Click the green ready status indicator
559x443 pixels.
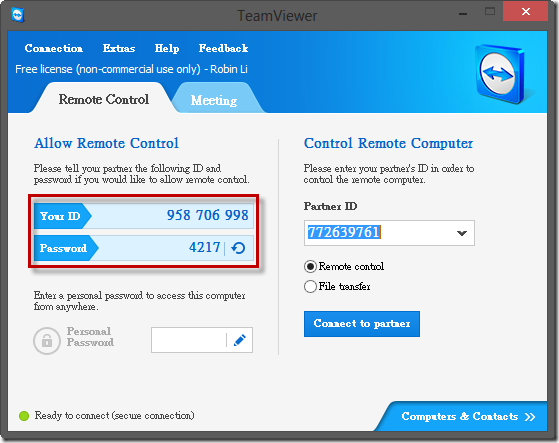pyautogui.click(x=24, y=416)
